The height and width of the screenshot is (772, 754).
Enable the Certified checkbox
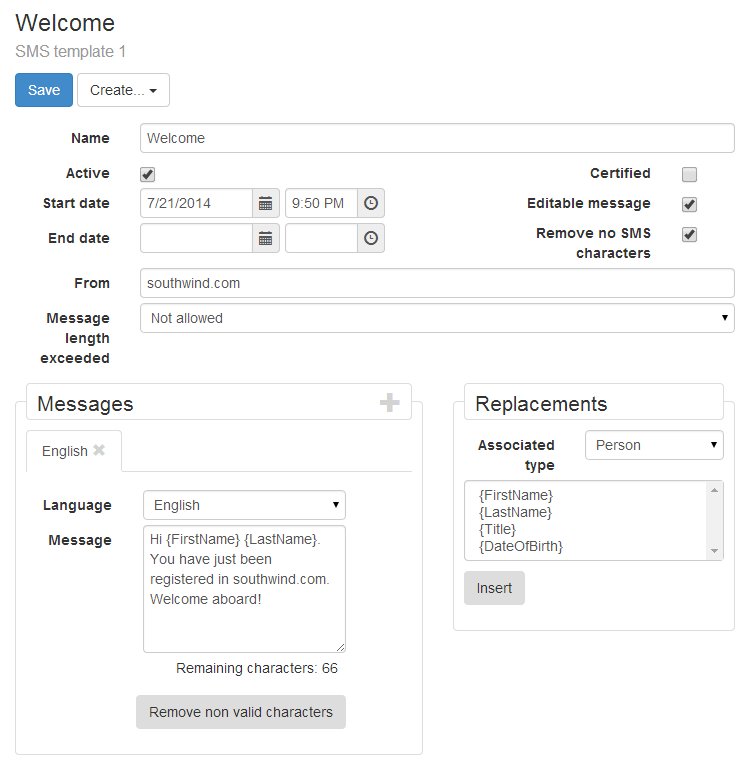click(x=689, y=175)
